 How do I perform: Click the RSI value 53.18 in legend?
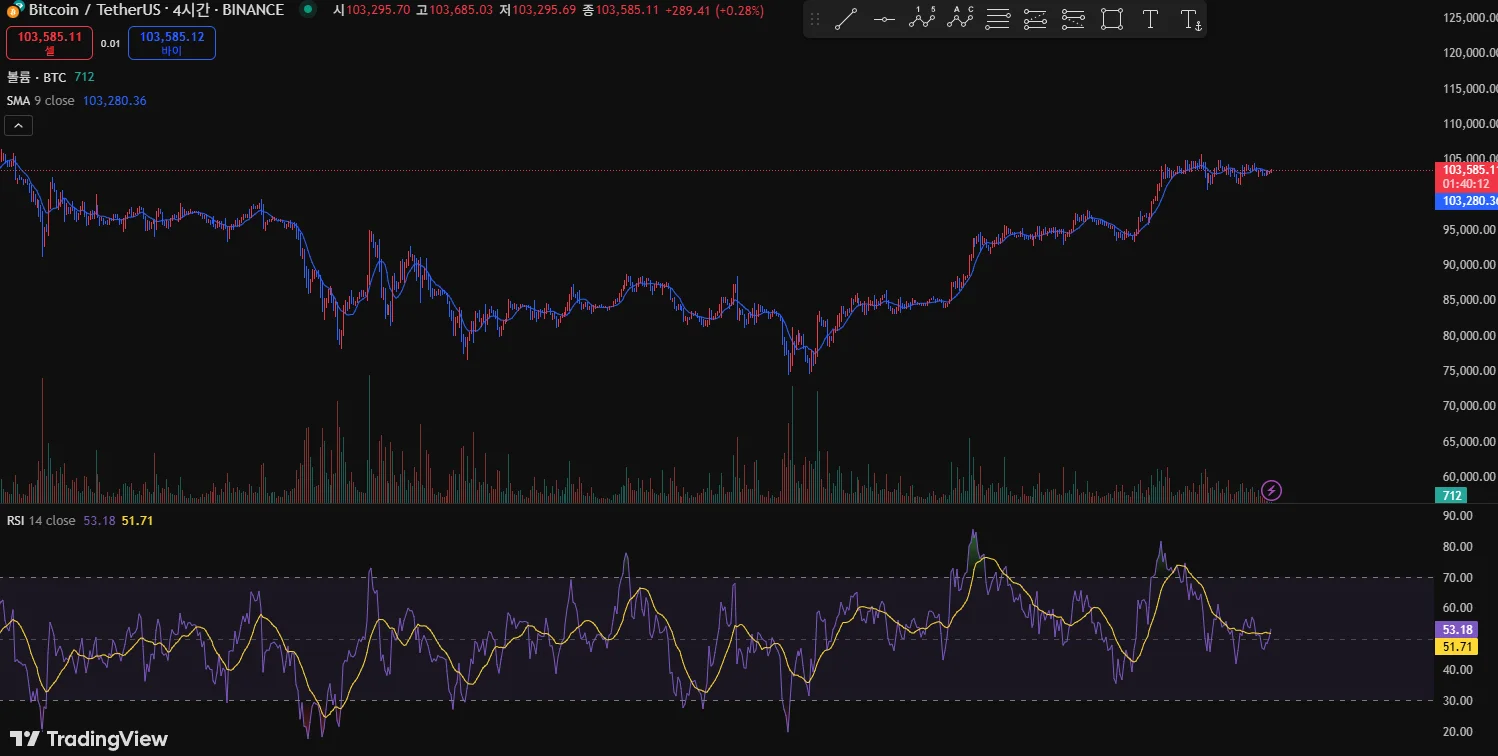100,521
